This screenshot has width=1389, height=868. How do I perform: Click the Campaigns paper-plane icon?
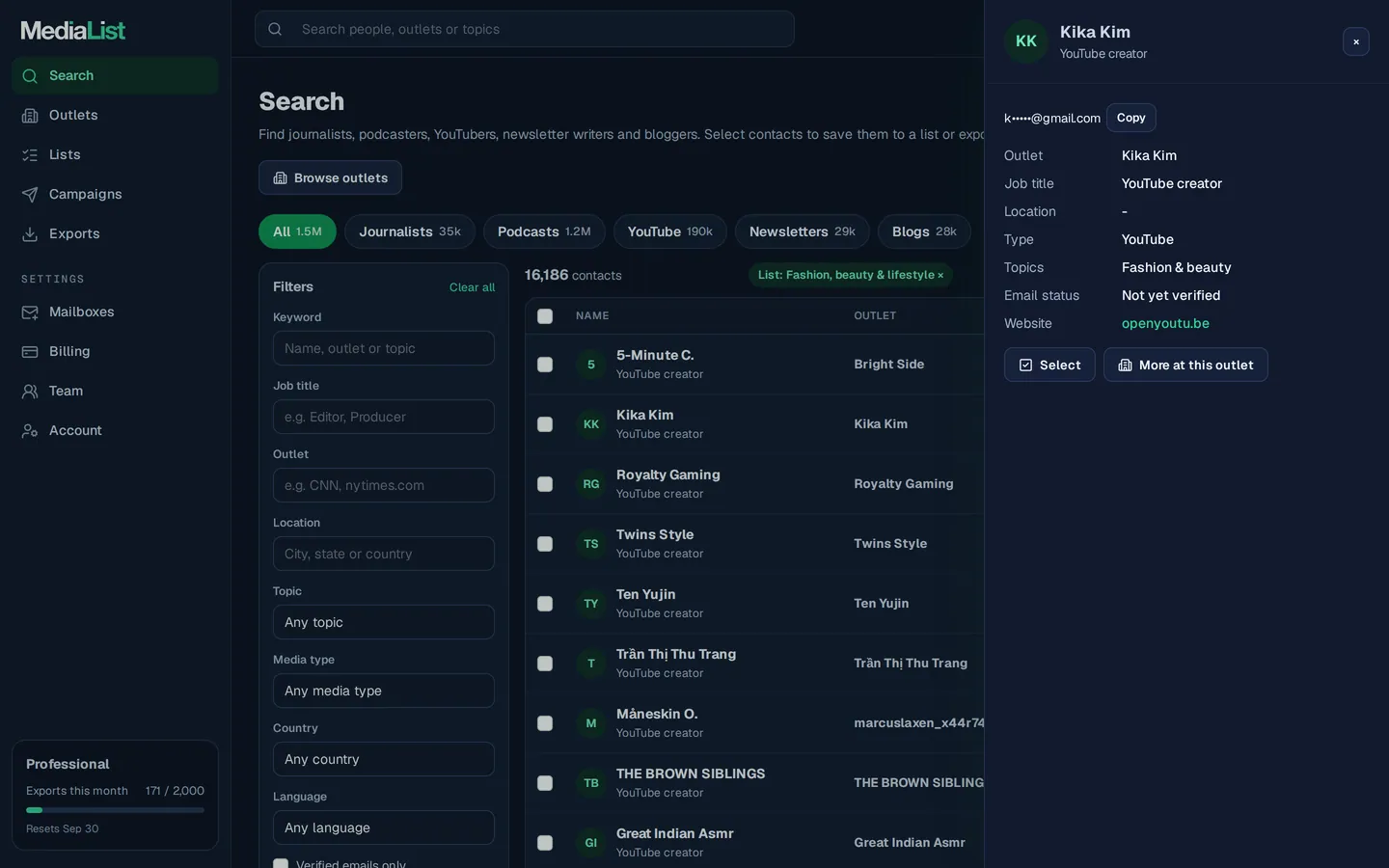point(30,195)
